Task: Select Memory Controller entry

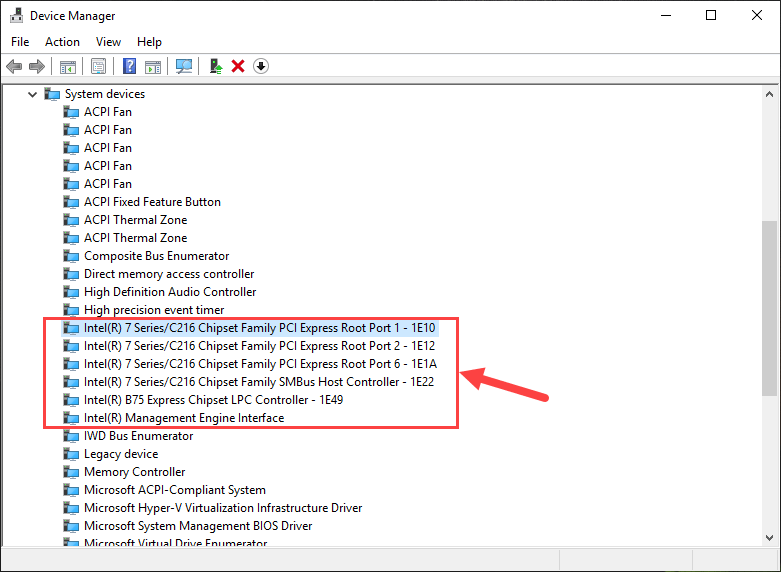Action: coord(134,472)
